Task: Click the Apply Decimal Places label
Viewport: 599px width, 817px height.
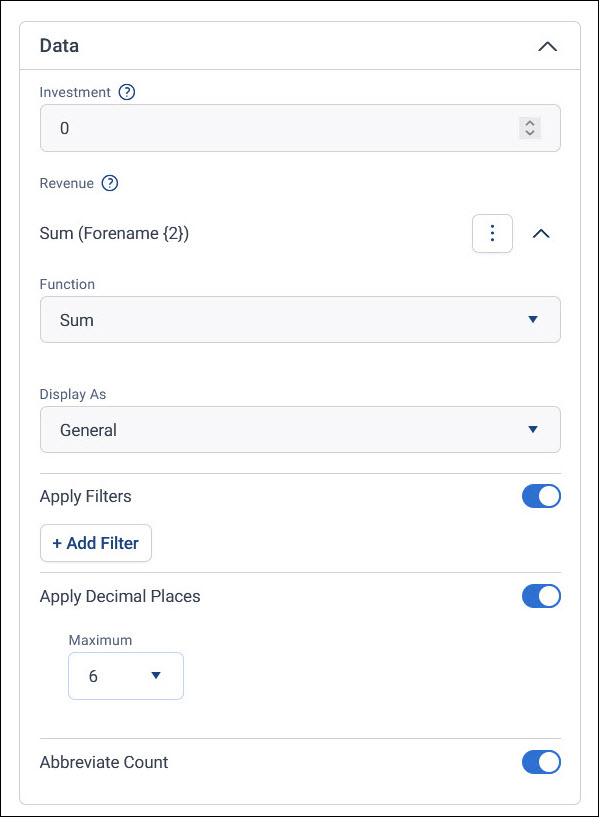Action: (120, 597)
